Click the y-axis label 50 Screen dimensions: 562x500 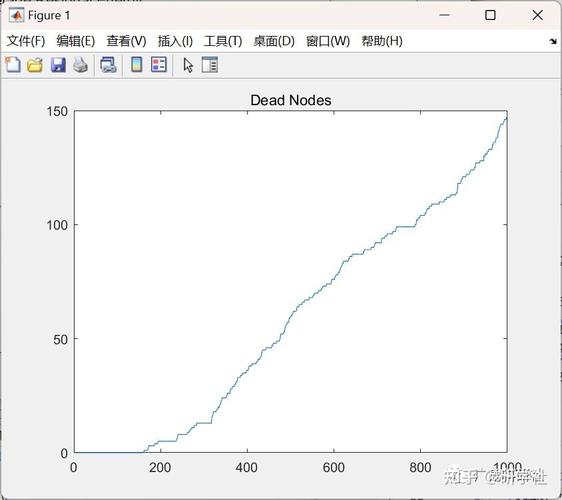point(61,339)
